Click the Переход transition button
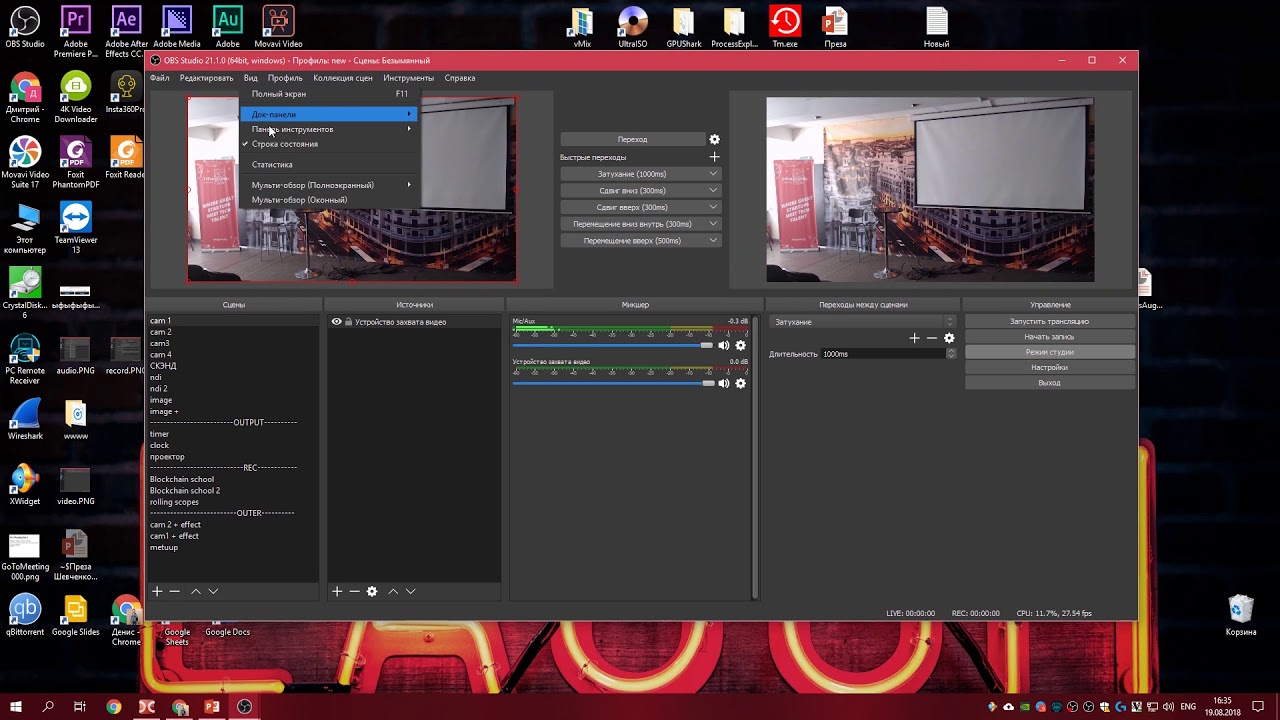 tap(632, 139)
